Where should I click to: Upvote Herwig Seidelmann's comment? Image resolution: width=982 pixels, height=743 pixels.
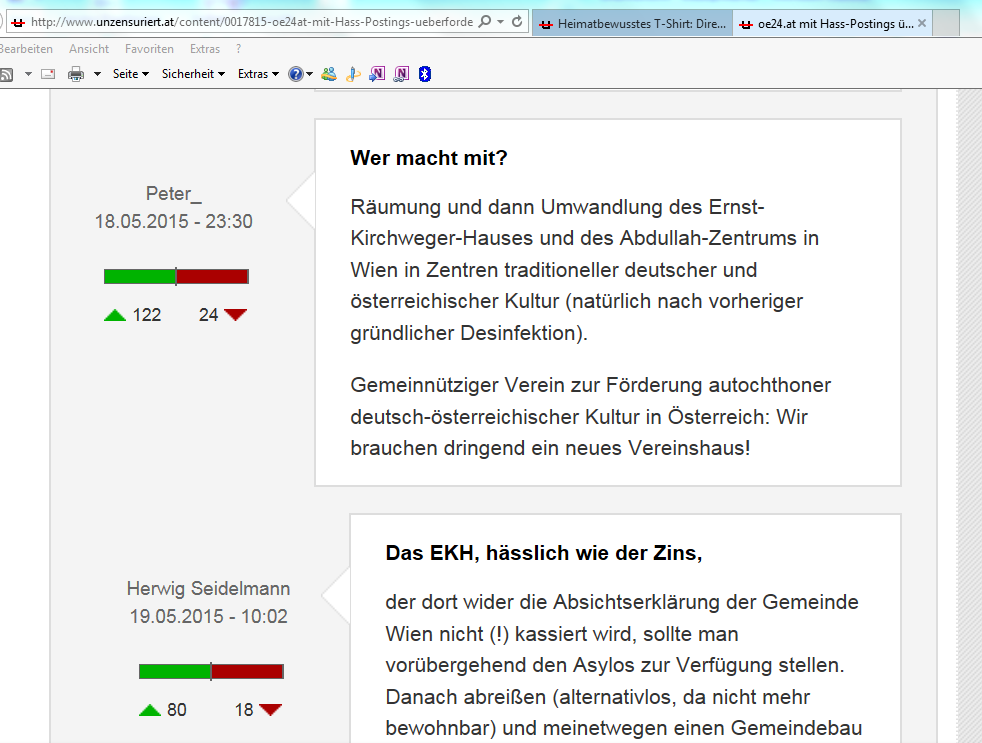[150, 710]
